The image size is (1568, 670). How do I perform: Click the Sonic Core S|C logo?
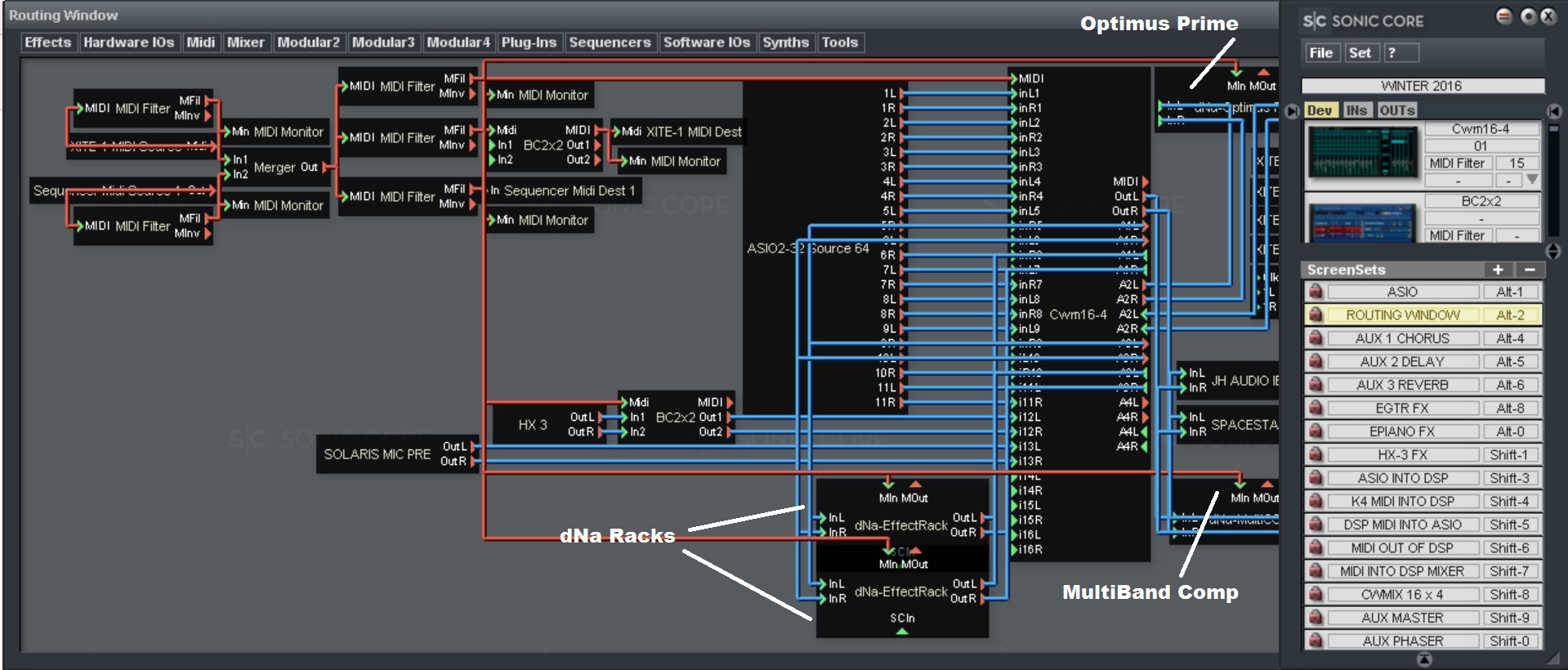1315,21
